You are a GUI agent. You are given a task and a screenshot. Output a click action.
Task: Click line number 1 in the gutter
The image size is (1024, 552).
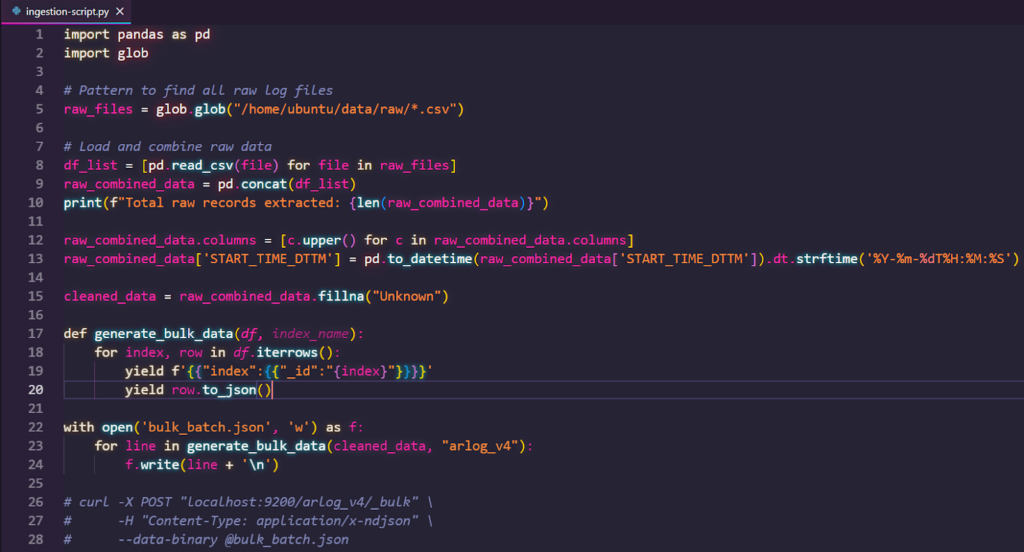pos(39,34)
